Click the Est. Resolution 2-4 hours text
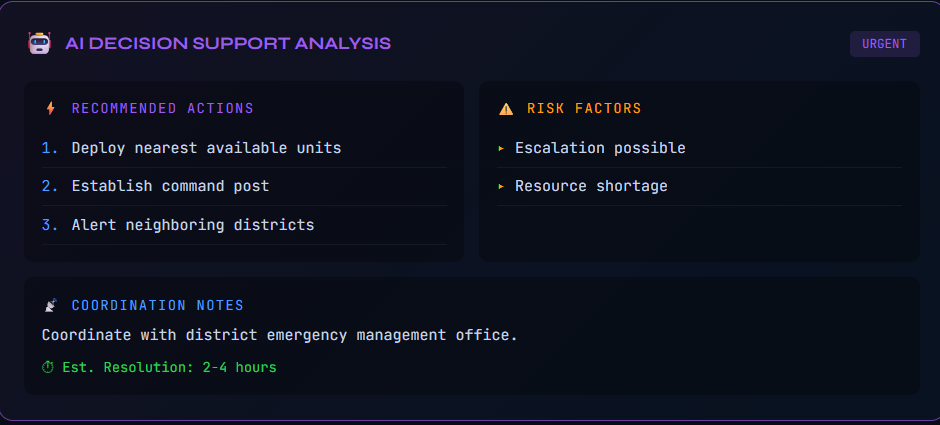This screenshot has height=425, width=940. pos(169,367)
